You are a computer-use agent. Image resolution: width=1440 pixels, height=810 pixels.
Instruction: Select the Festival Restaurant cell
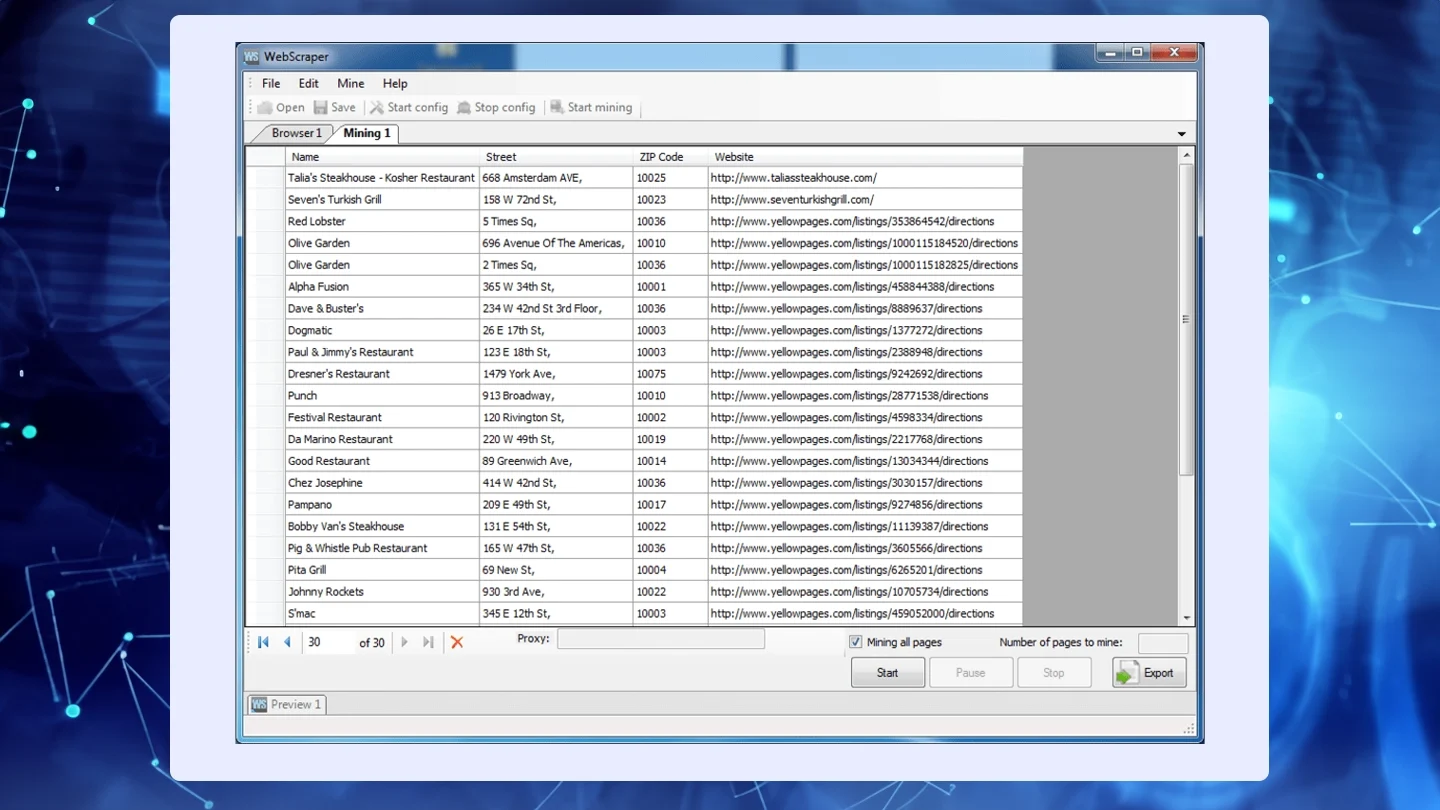point(382,418)
